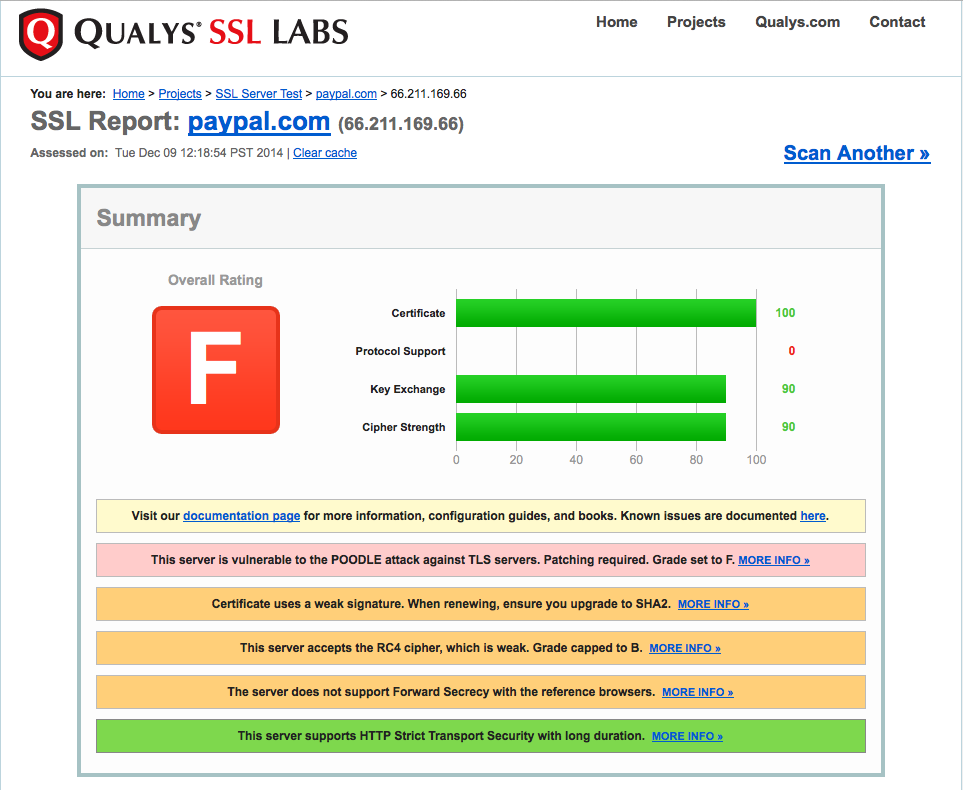Click the Key Exchange score value 90

789,389
